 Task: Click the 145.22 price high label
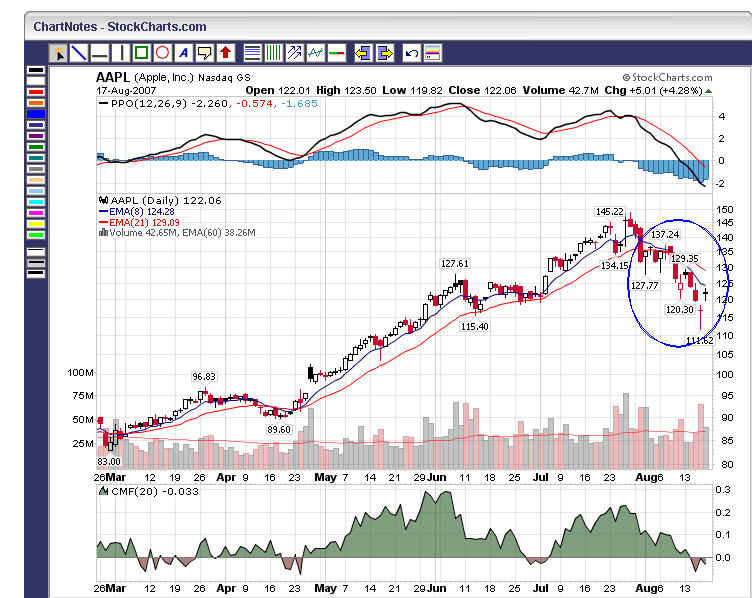(610, 211)
